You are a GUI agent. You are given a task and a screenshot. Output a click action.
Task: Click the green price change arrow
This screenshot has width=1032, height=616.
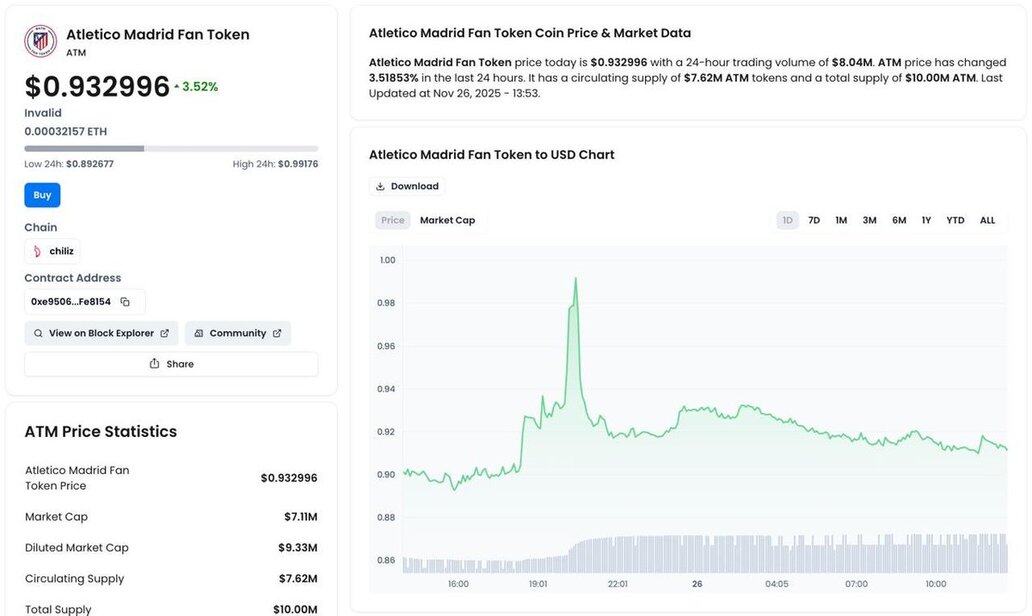pyautogui.click(x=177, y=87)
